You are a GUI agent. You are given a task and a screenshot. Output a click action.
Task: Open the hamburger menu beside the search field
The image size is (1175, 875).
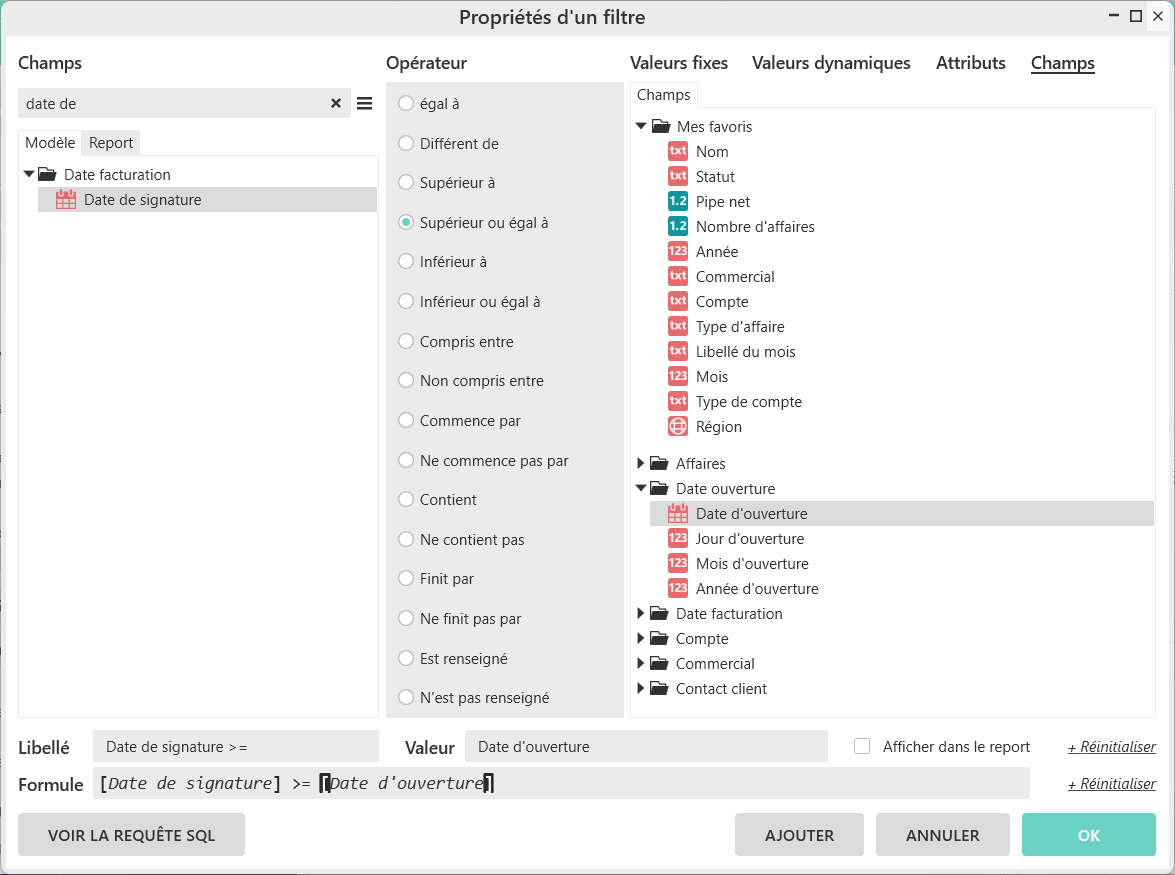coord(365,104)
